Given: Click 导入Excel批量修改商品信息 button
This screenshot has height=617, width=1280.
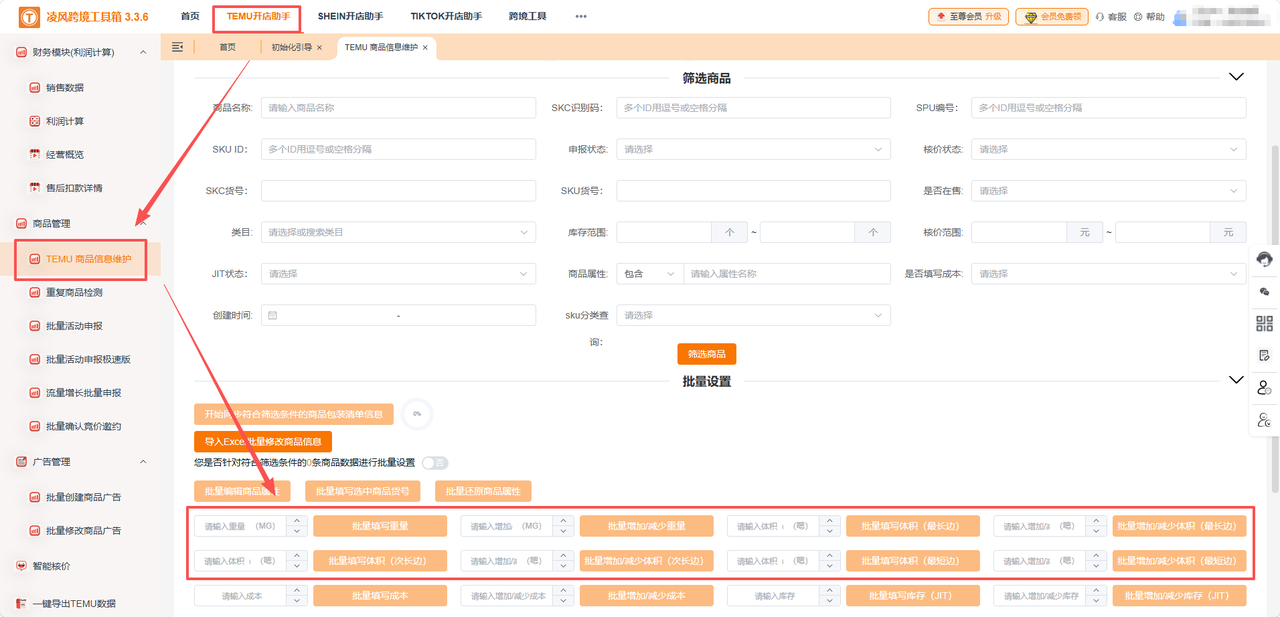Looking at the screenshot, I should coord(262,441).
